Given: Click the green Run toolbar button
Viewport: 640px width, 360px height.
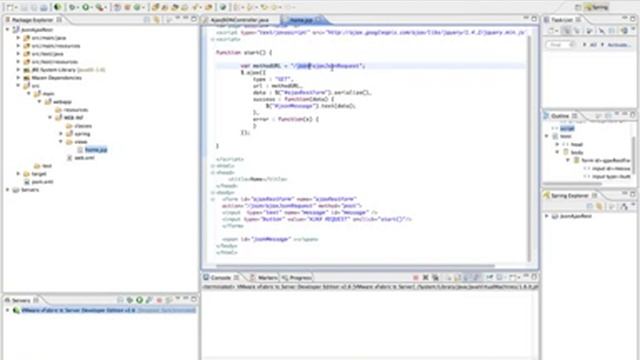Looking at the screenshot, I should [86, 7].
